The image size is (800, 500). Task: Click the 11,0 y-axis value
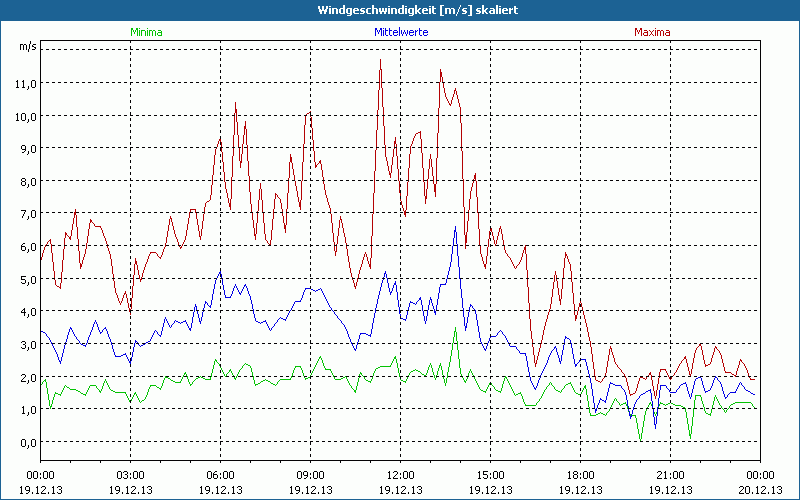pyautogui.click(x=26, y=84)
